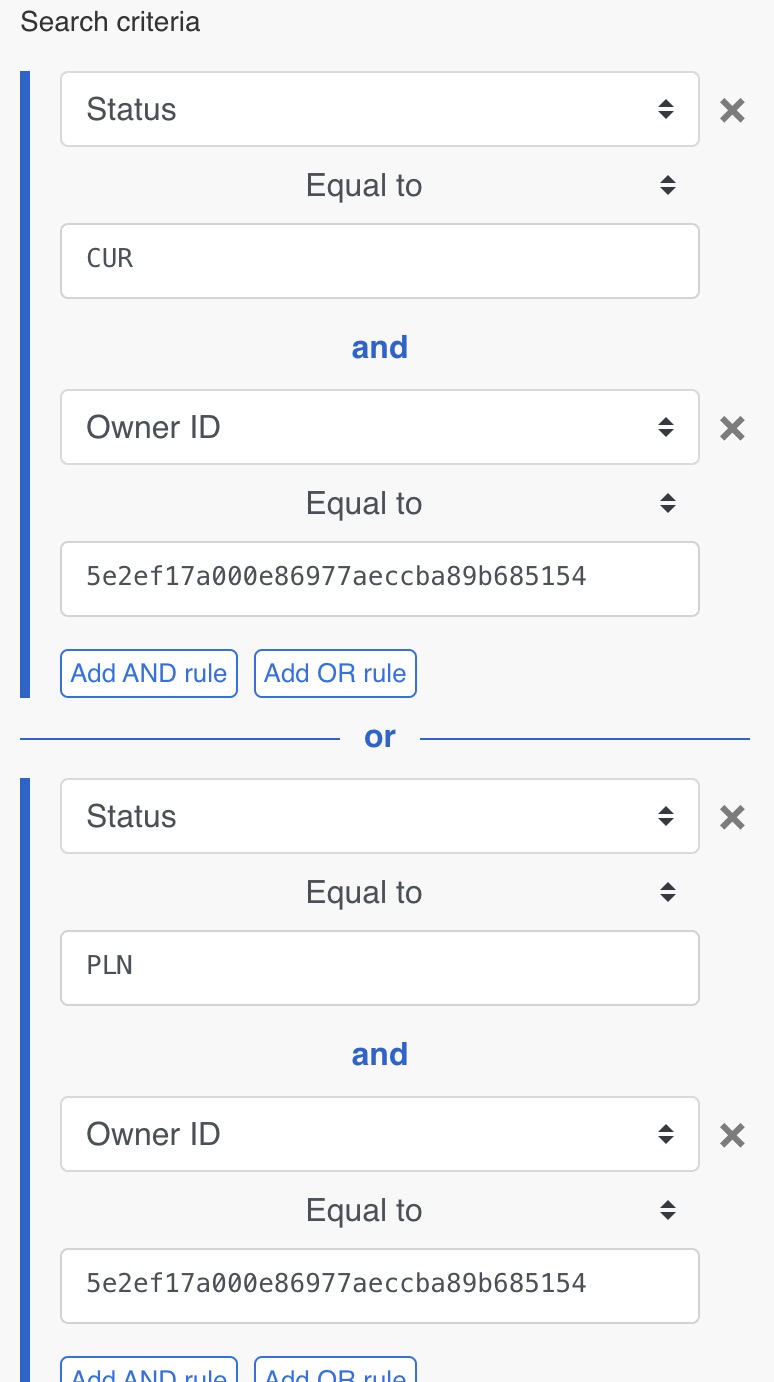Remove the Status rule with value PLN

[732, 817]
